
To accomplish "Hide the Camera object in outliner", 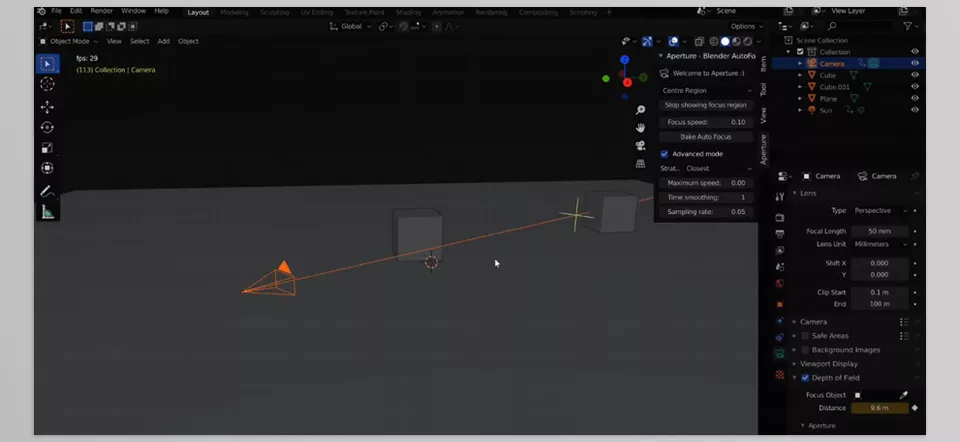I will [915, 63].
